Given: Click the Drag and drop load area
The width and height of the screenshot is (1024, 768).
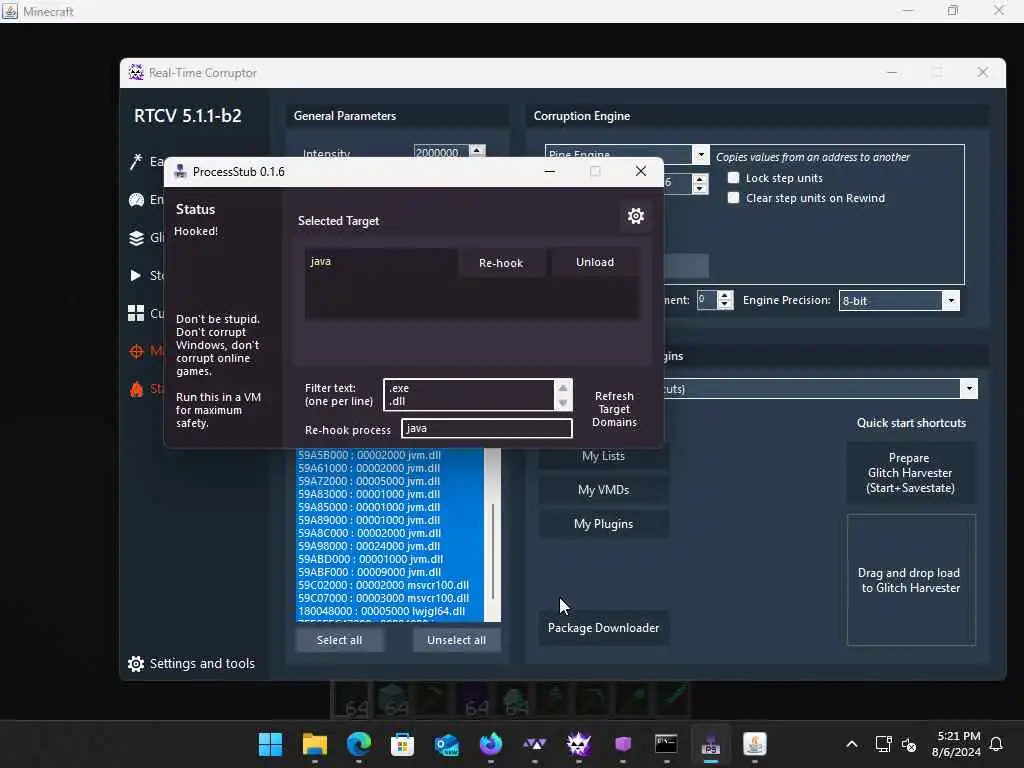Looking at the screenshot, I should coord(911,580).
